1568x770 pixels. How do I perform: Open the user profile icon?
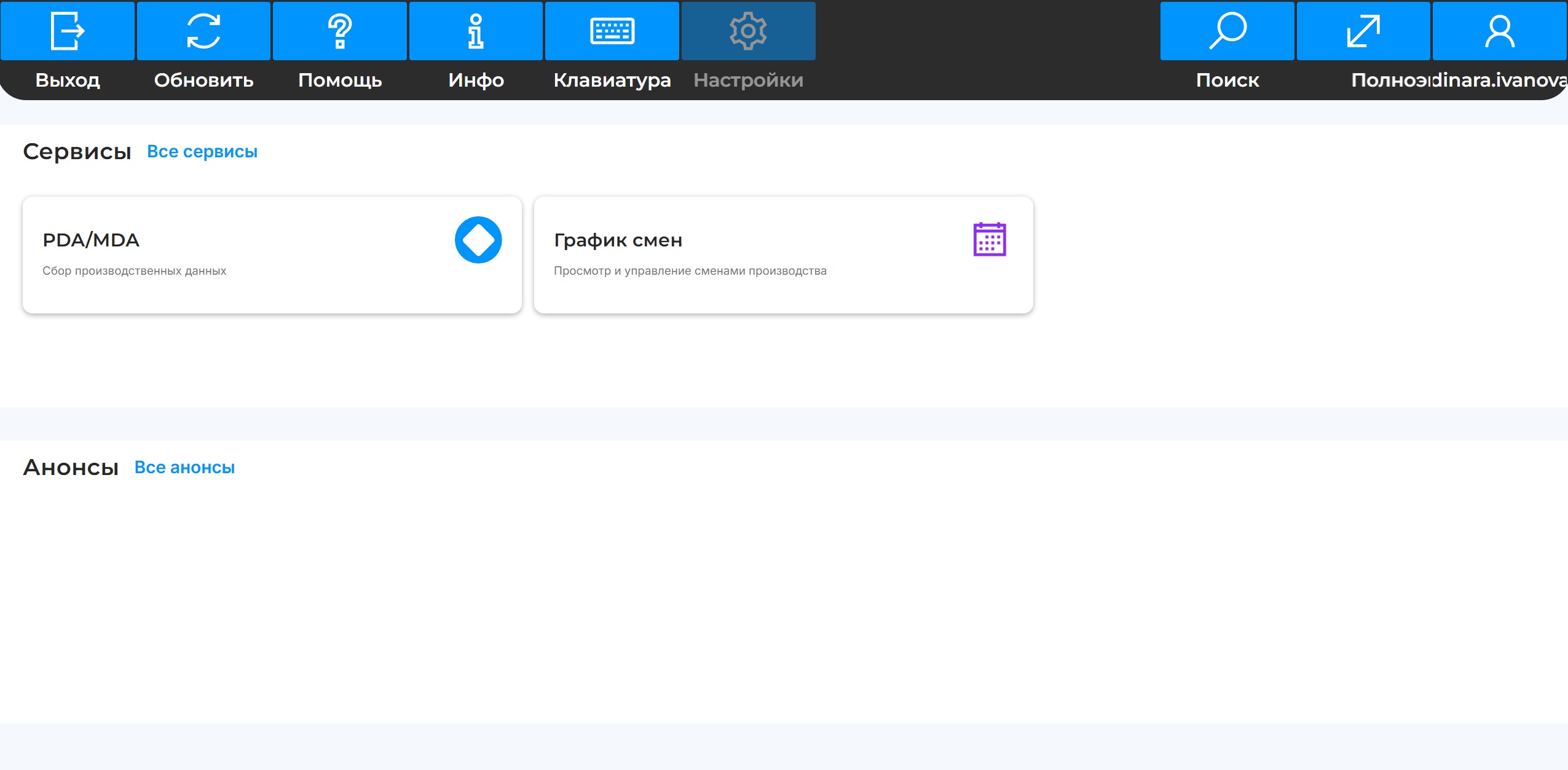(x=1500, y=31)
